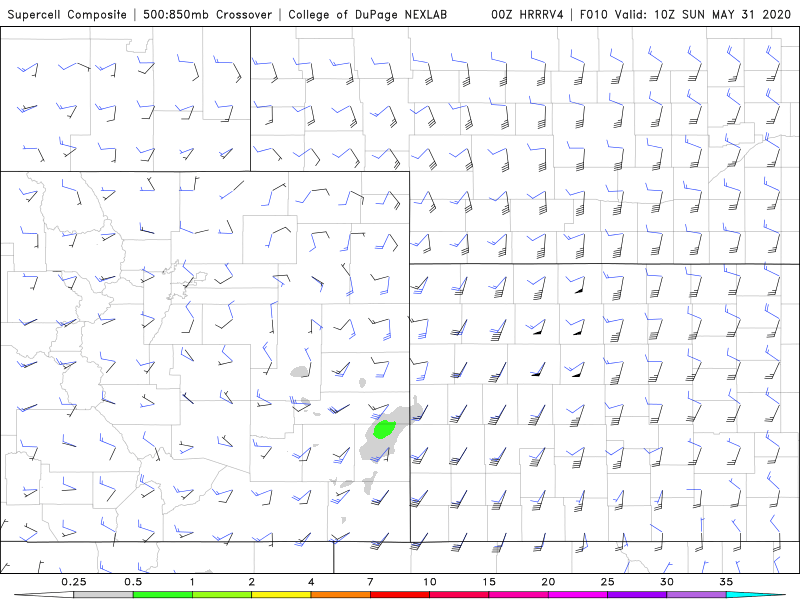The width and height of the screenshot is (800, 600).
Task: Click the "Valid: 10Z SUN MAY 31 2020" text
Action: coord(703,14)
